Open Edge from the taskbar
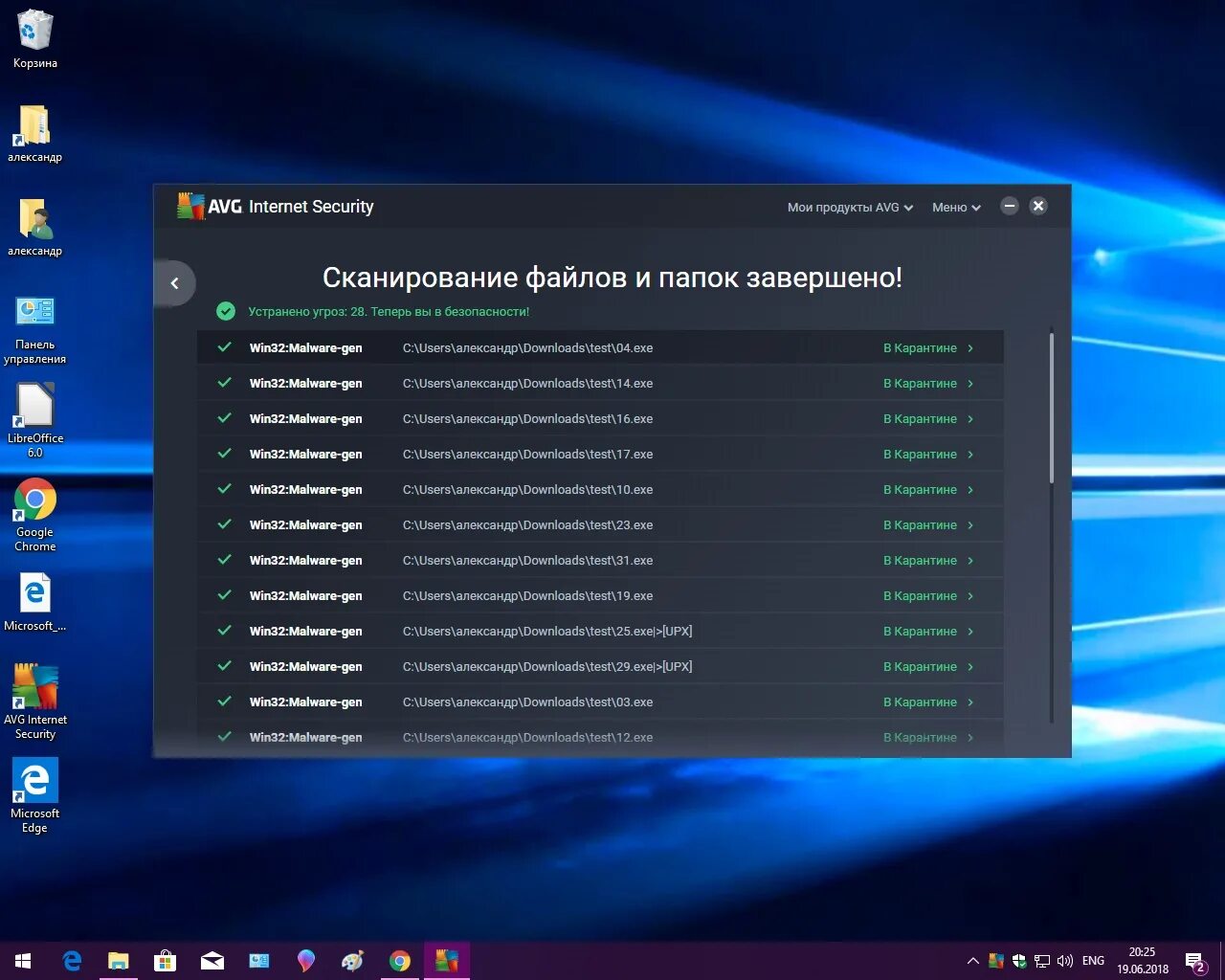 [x=72, y=961]
